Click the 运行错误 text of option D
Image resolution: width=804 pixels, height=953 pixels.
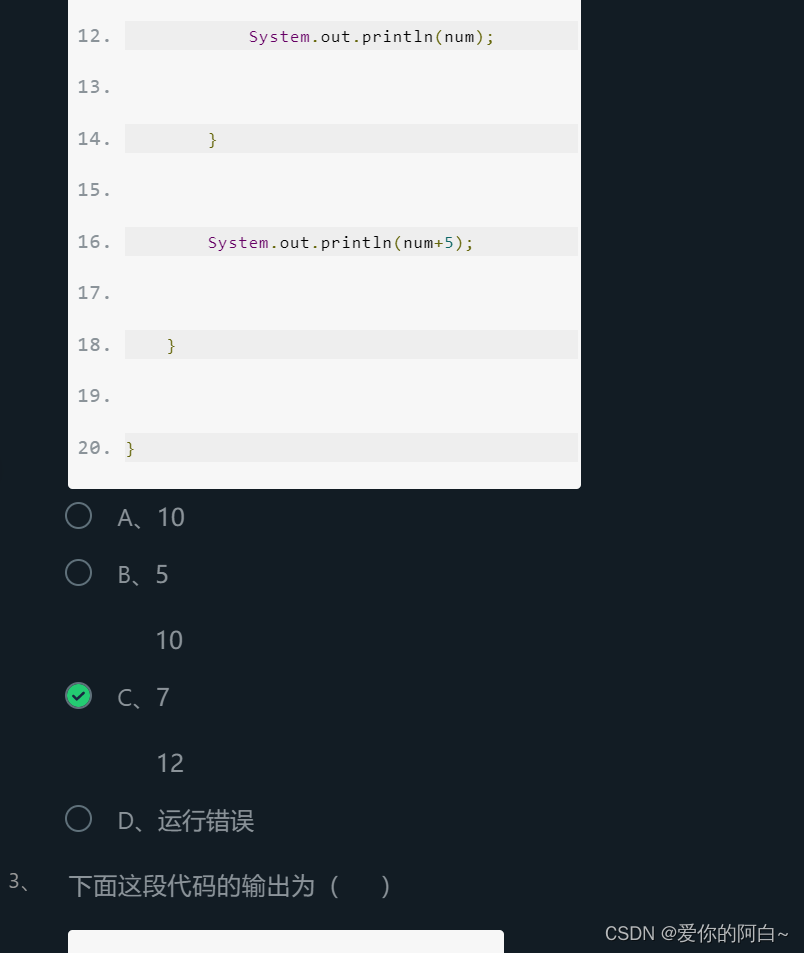[206, 820]
